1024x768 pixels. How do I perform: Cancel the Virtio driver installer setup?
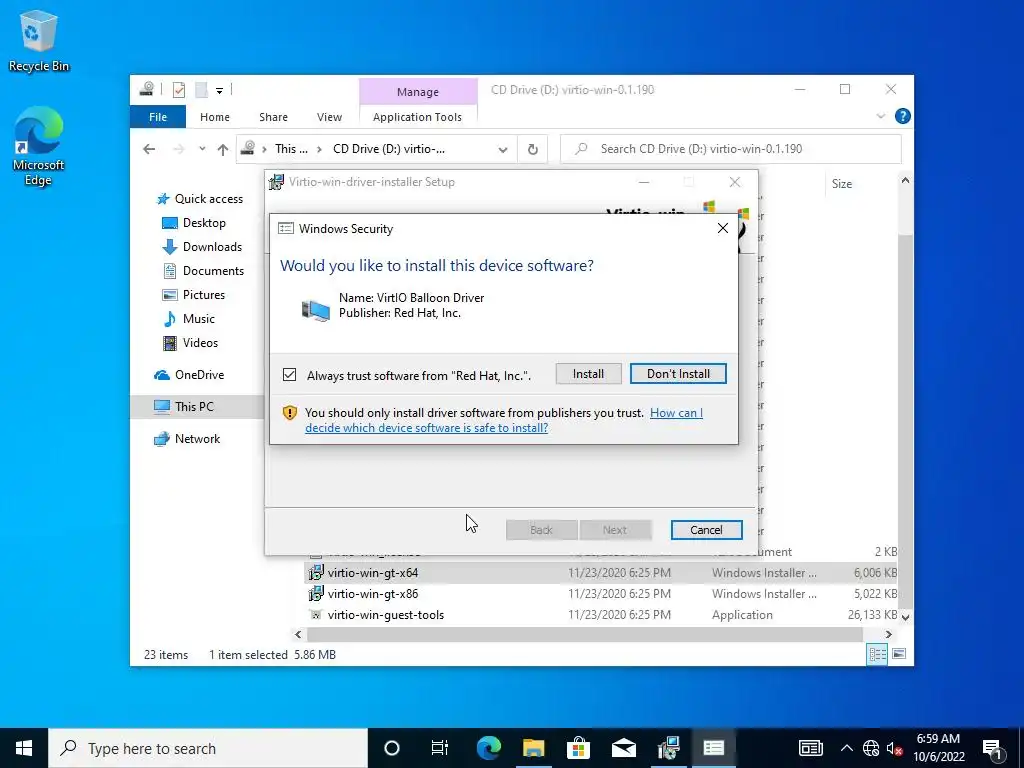point(706,530)
